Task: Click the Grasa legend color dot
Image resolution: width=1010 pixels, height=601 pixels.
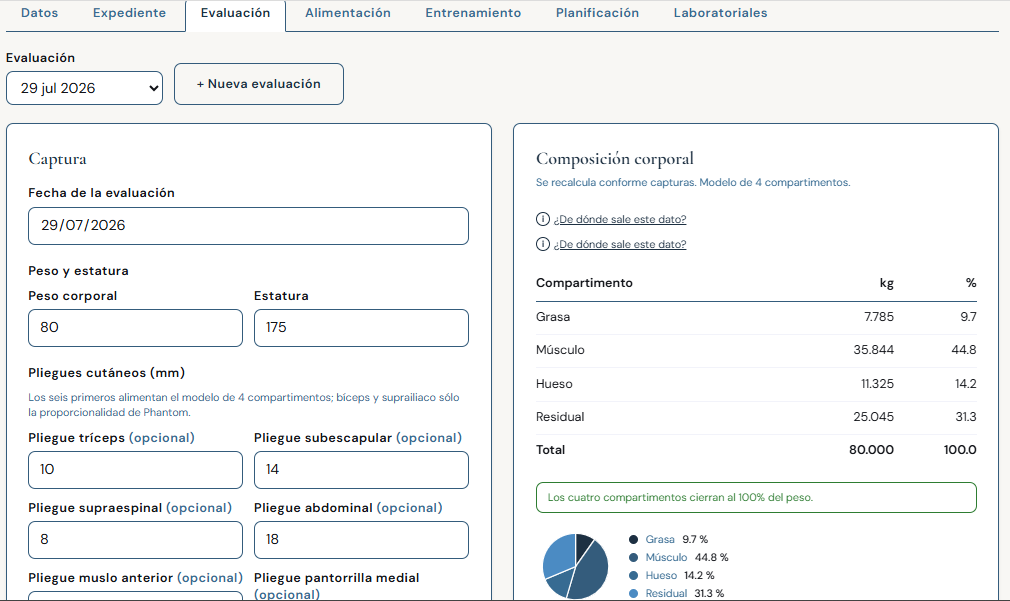Action: tap(634, 540)
